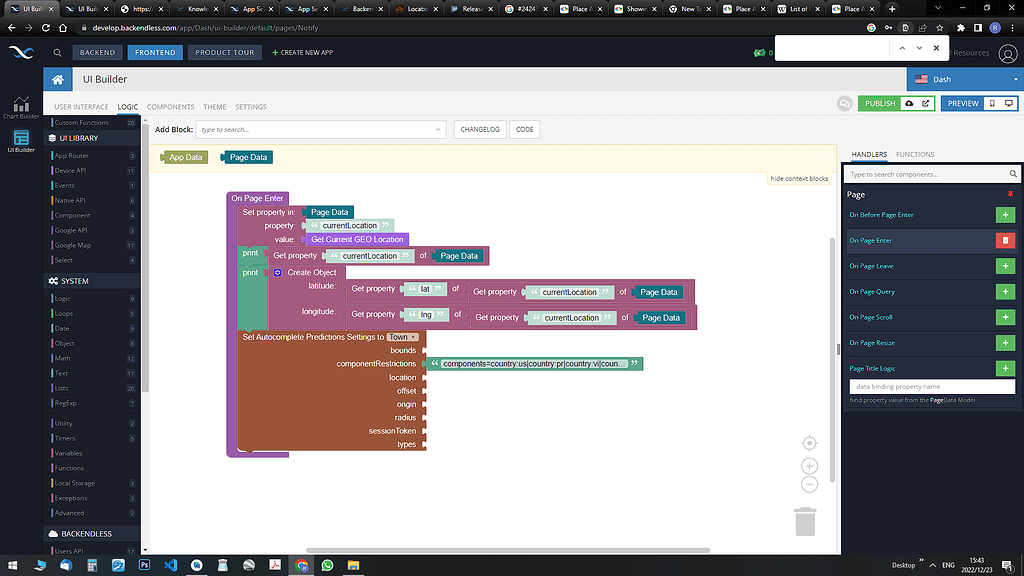Viewport: 1024px width, 576px height.
Task: Open WhatsApp from the taskbar
Action: tap(327, 566)
